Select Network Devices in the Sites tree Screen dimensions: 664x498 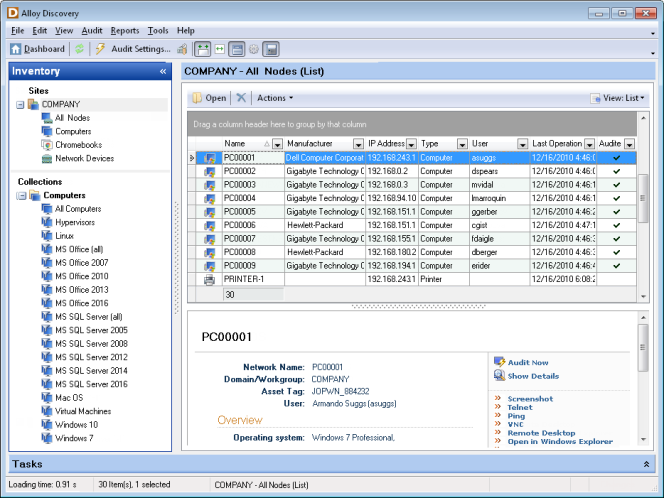tap(84, 158)
